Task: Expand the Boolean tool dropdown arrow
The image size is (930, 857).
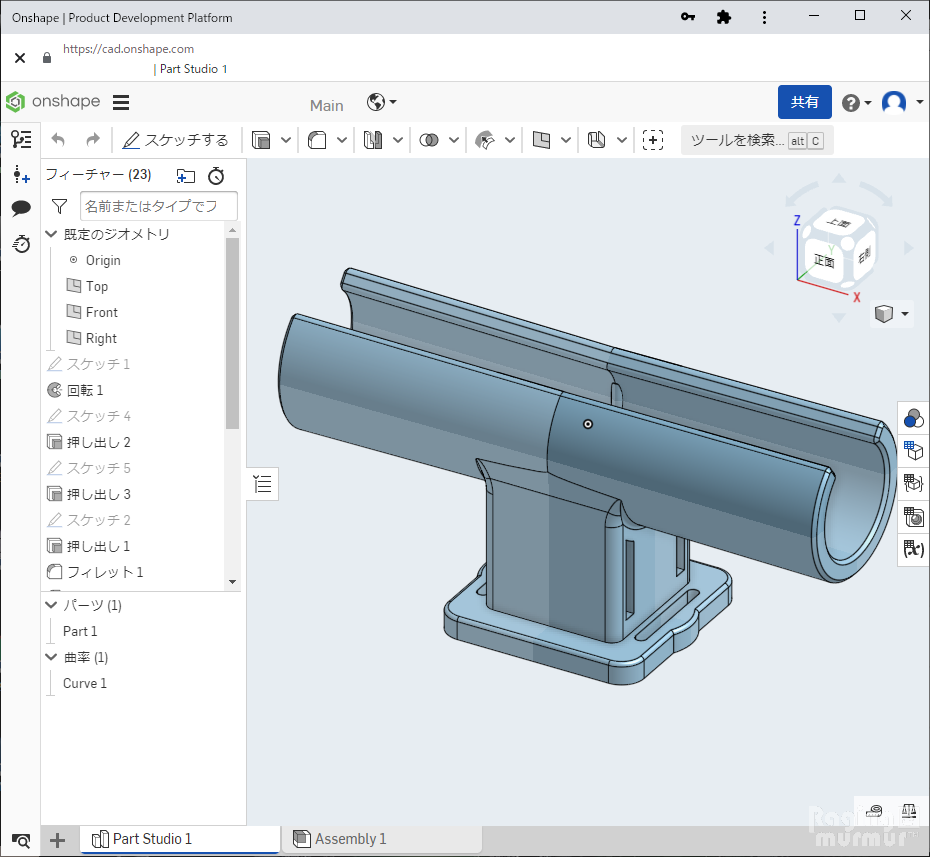Action: coord(454,141)
